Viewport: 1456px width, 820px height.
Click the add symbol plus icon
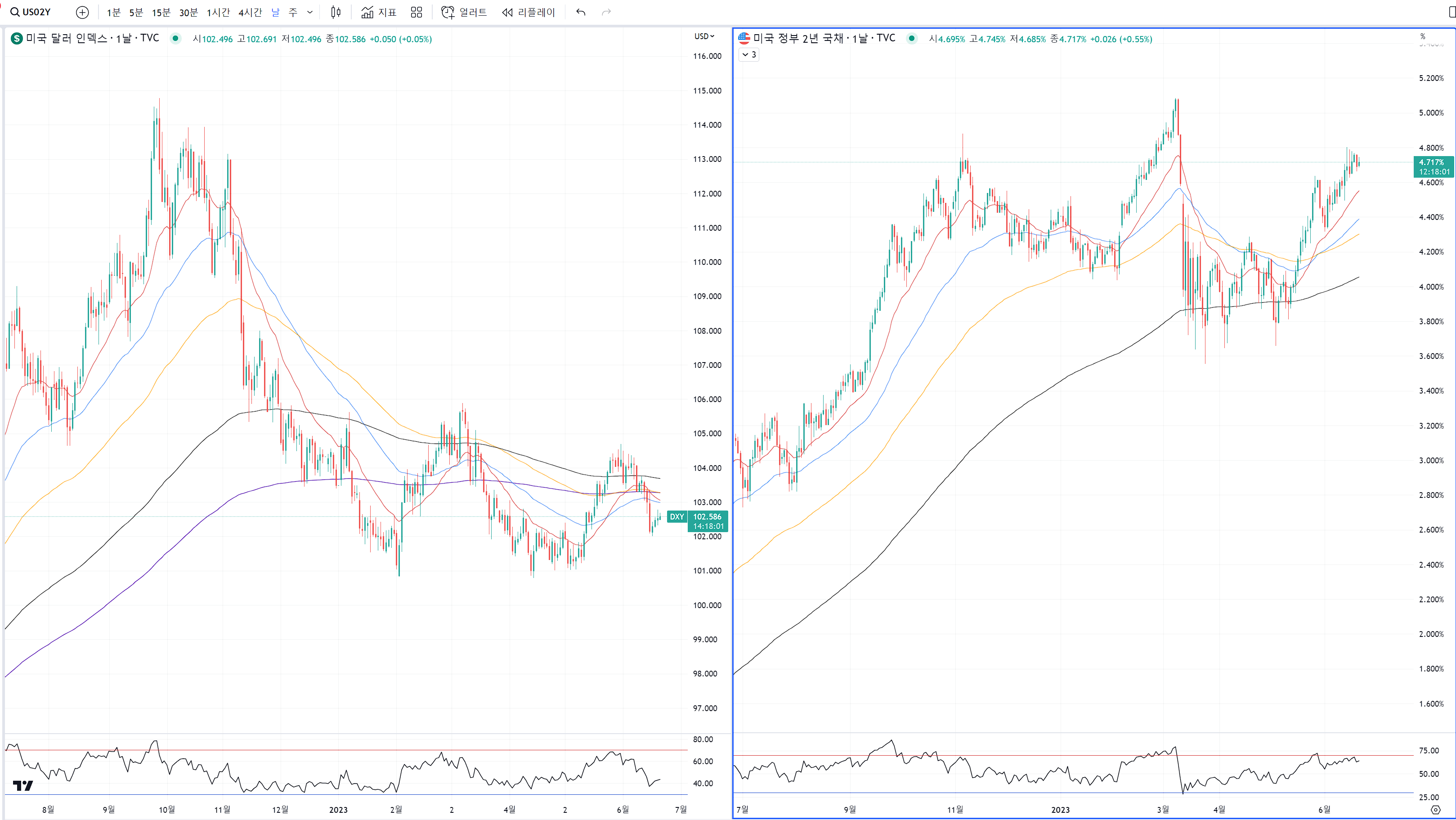82,13
